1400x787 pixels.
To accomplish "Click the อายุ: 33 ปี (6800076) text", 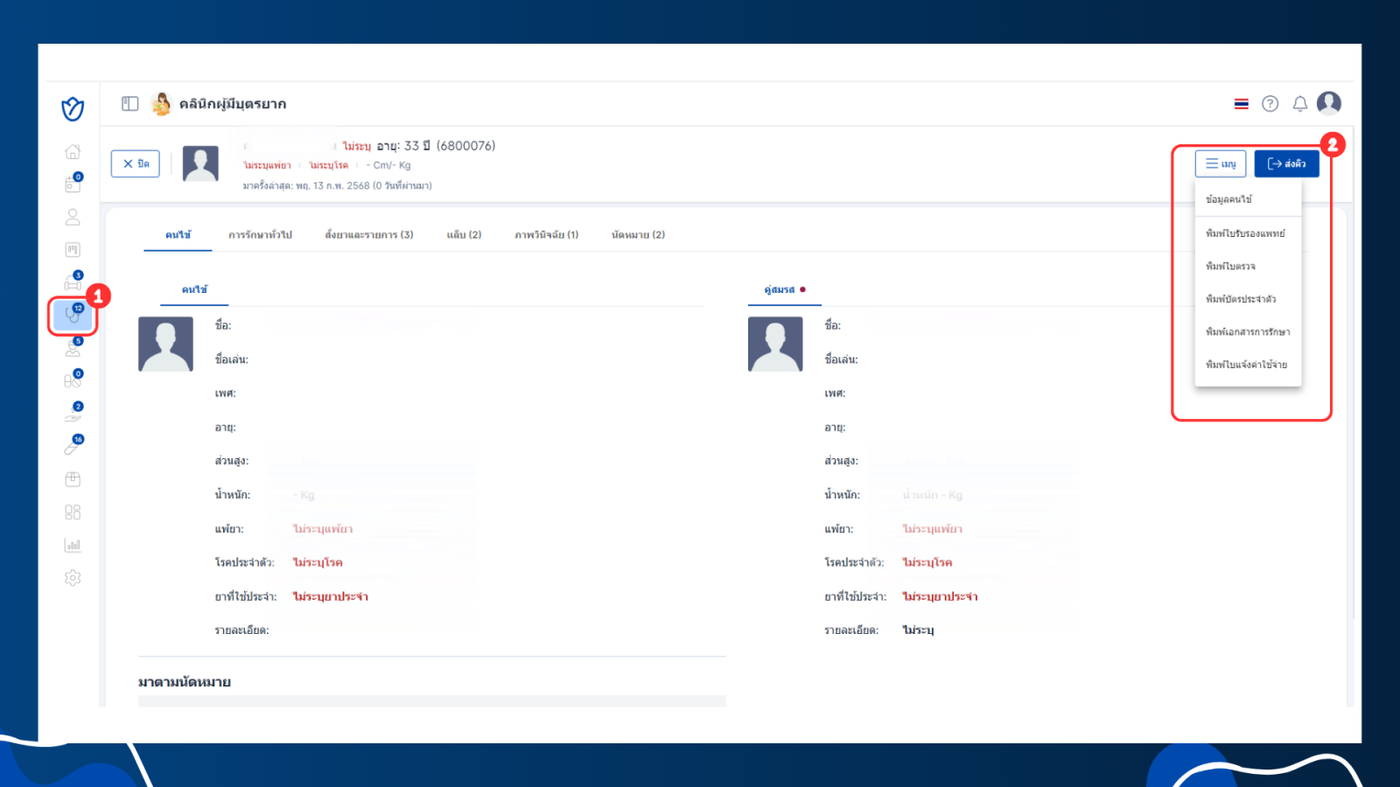I will point(436,146).
